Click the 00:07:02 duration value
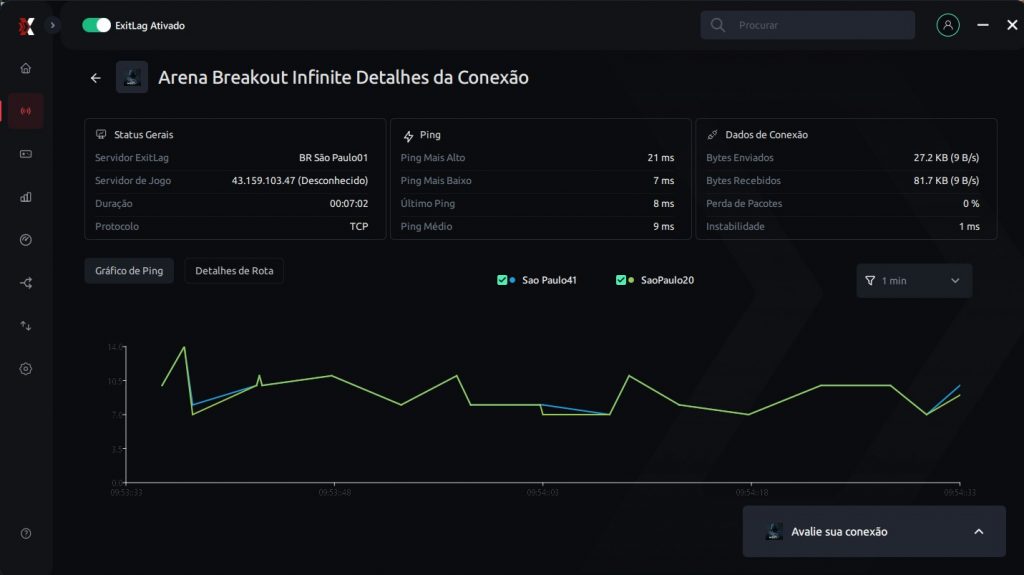 (x=349, y=203)
